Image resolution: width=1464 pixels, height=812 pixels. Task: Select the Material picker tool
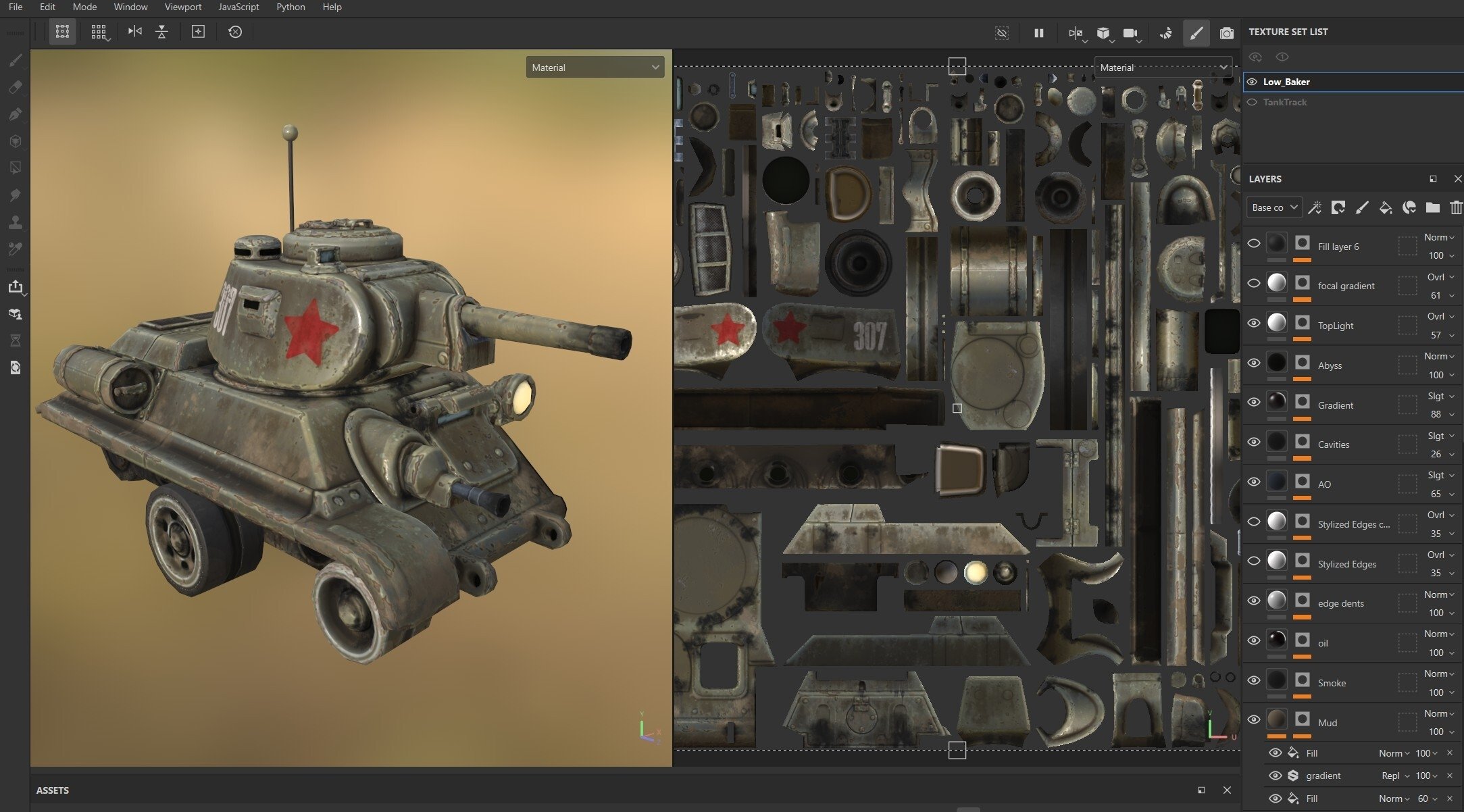[15, 249]
